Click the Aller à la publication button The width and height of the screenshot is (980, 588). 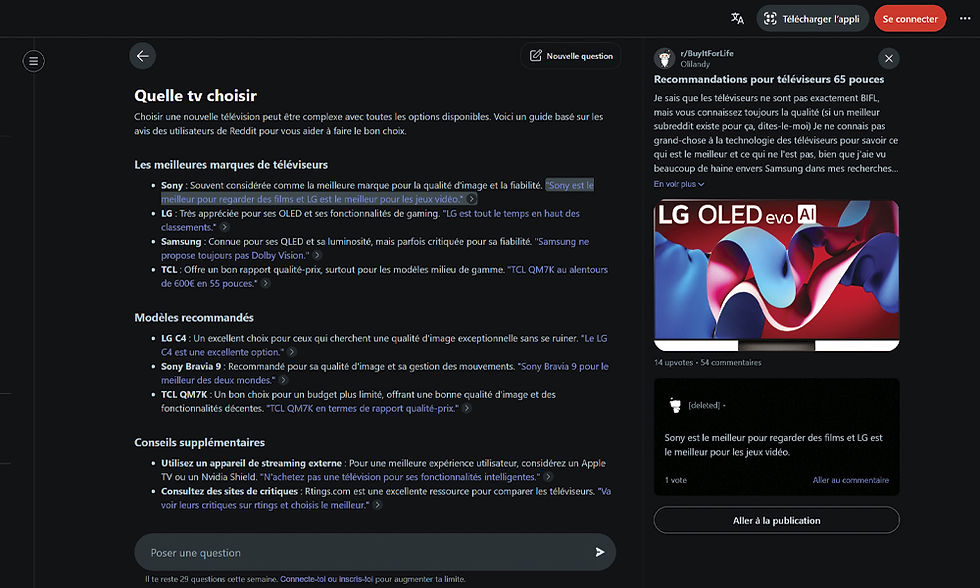tap(776, 519)
